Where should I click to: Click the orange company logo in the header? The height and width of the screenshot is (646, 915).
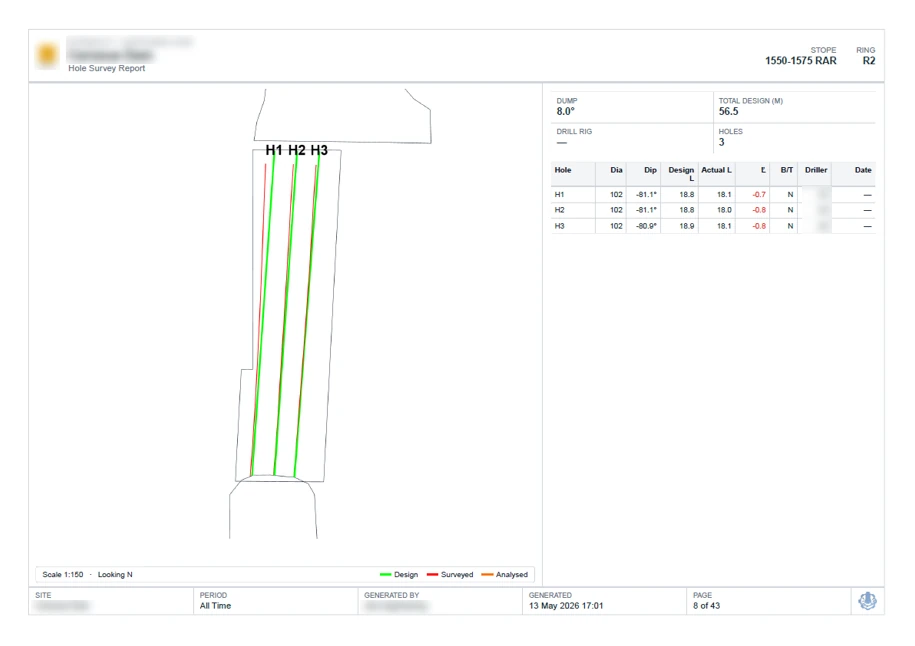pos(47,55)
